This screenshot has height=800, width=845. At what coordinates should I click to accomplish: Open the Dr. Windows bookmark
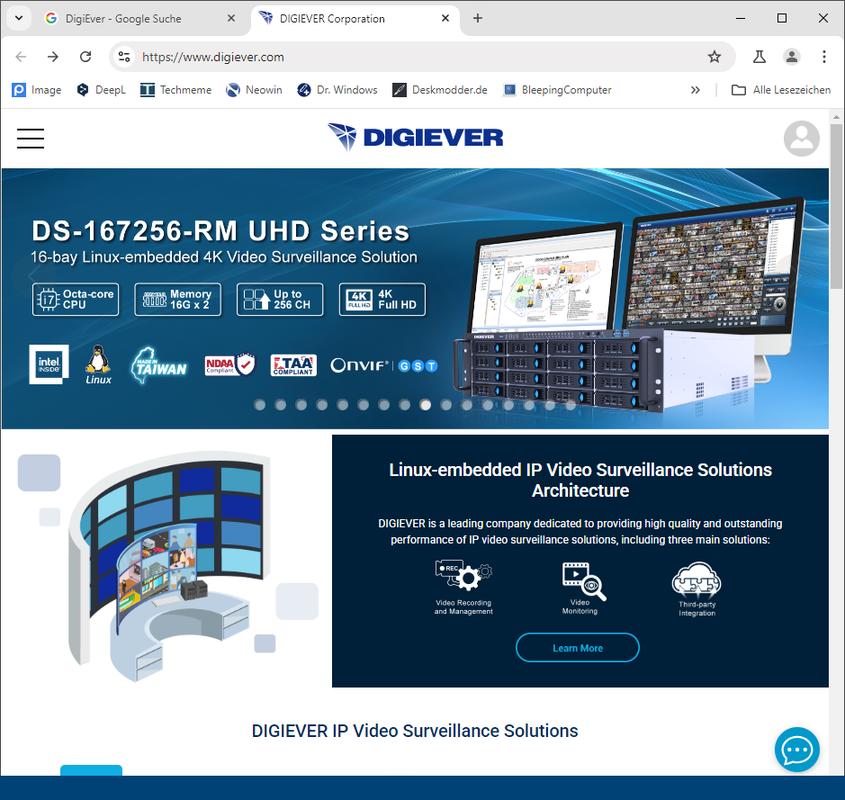tap(337, 90)
